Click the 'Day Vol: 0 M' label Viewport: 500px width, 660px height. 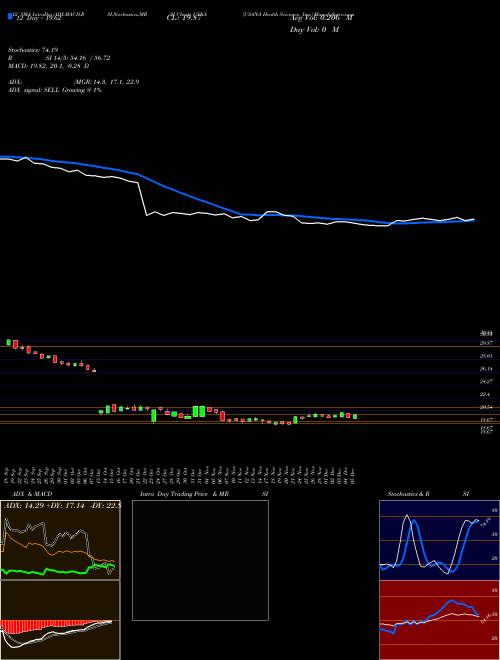pyautogui.click(x=314, y=30)
